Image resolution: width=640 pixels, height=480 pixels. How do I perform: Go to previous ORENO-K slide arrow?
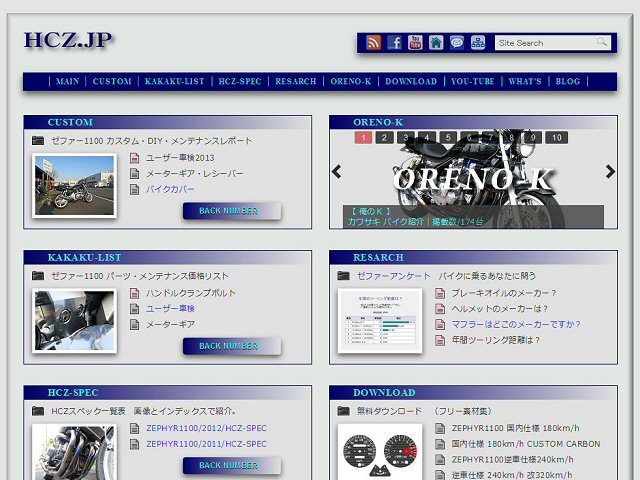pyautogui.click(x=337, y=172)
